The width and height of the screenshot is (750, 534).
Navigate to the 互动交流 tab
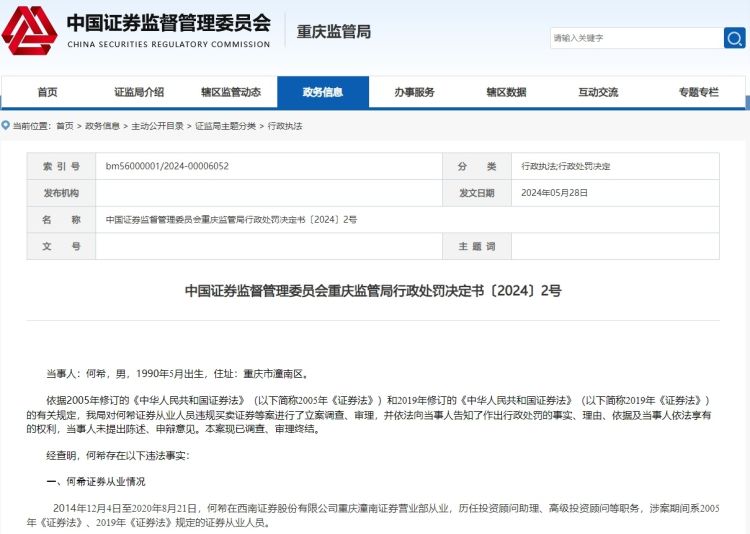598,92
